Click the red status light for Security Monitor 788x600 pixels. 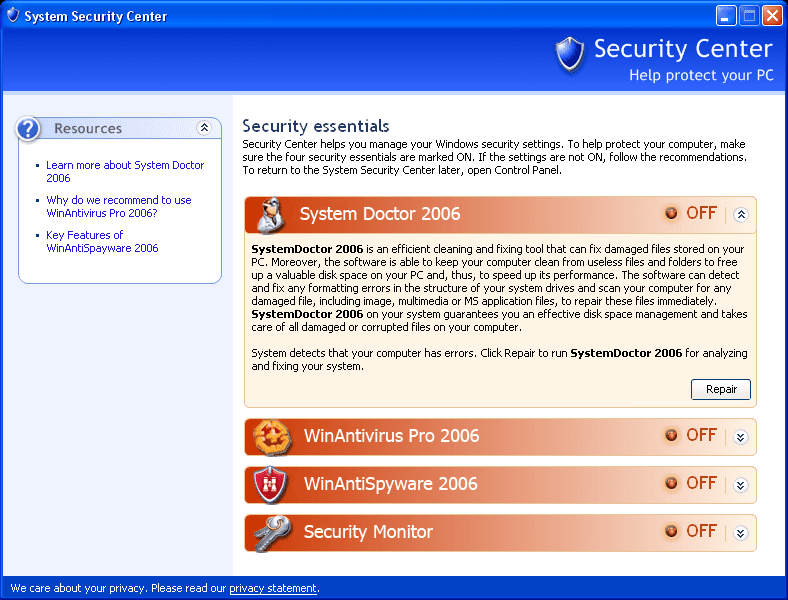tap(671, 531)
